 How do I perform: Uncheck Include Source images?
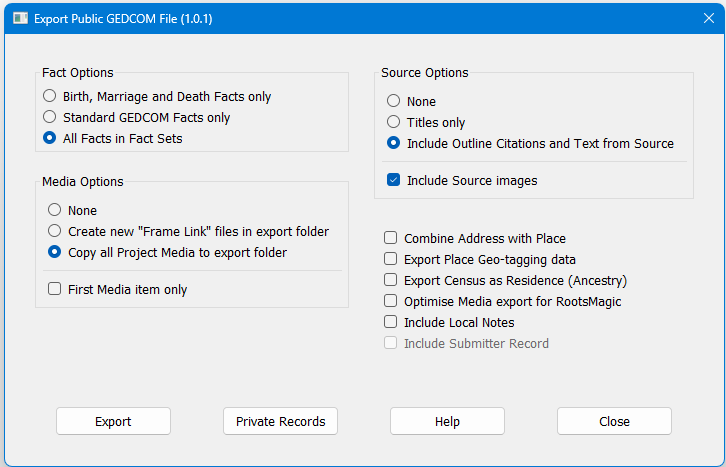pos(394,181)
